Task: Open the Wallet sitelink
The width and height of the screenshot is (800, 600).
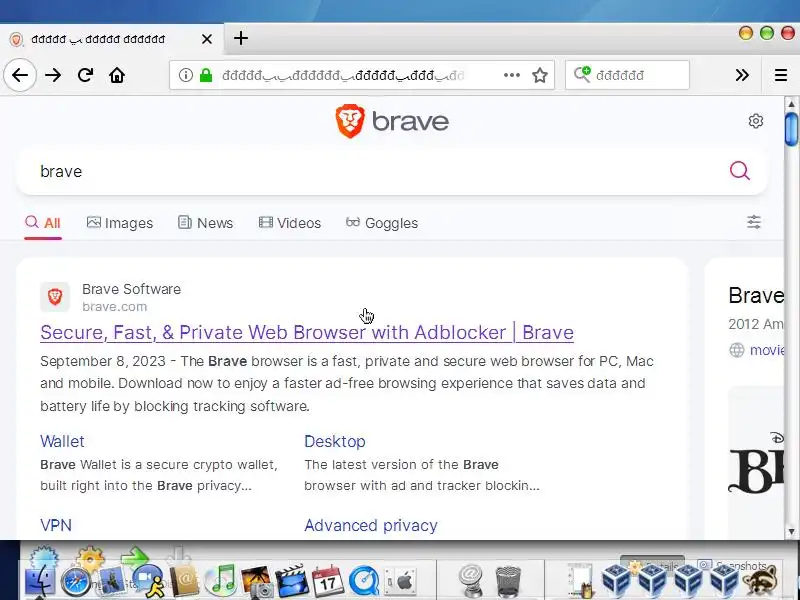Action: pyautogui.click(x=62, y=441)
